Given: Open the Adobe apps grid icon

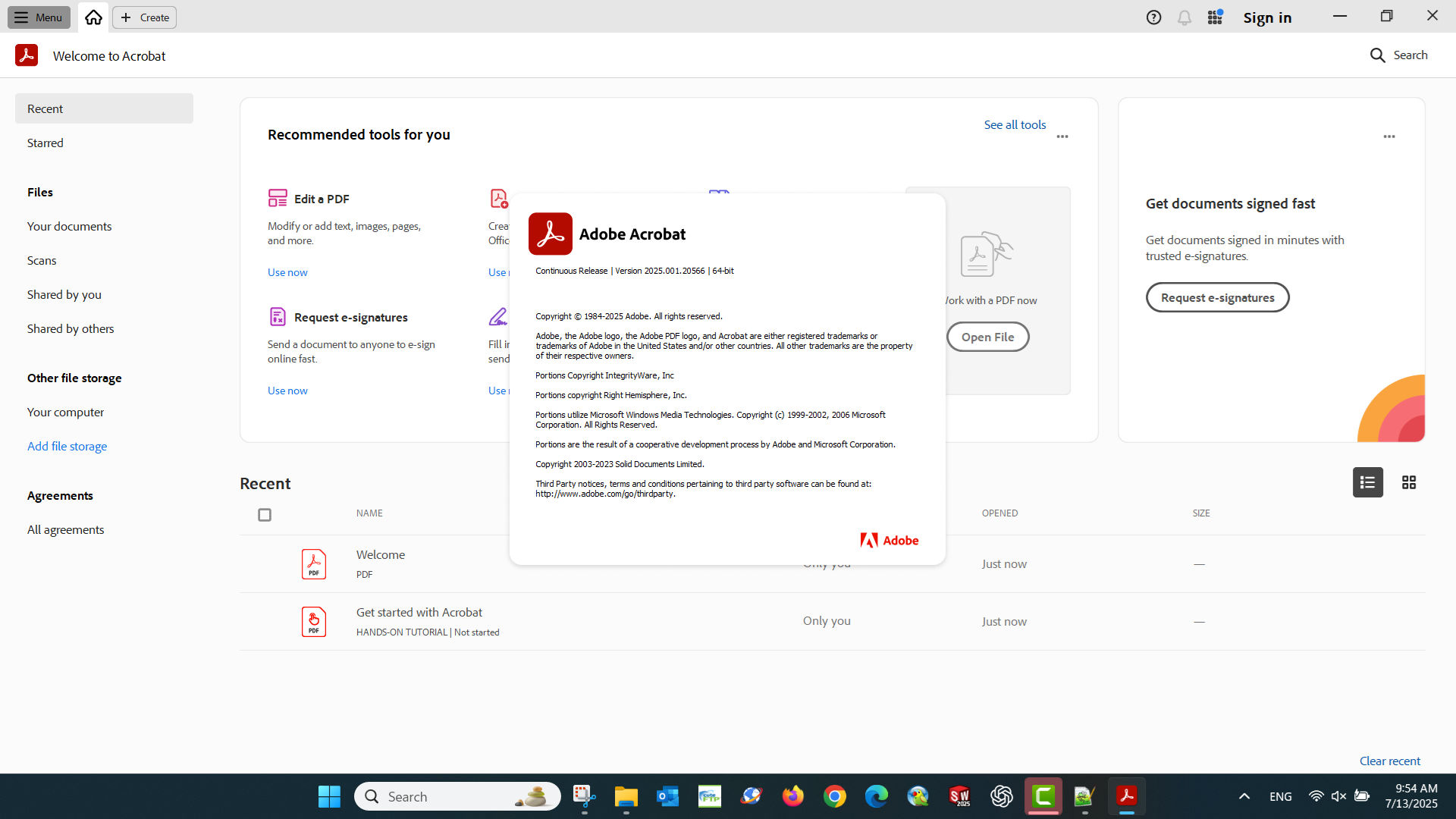Looking at the screenshot, I should 1214,17.
